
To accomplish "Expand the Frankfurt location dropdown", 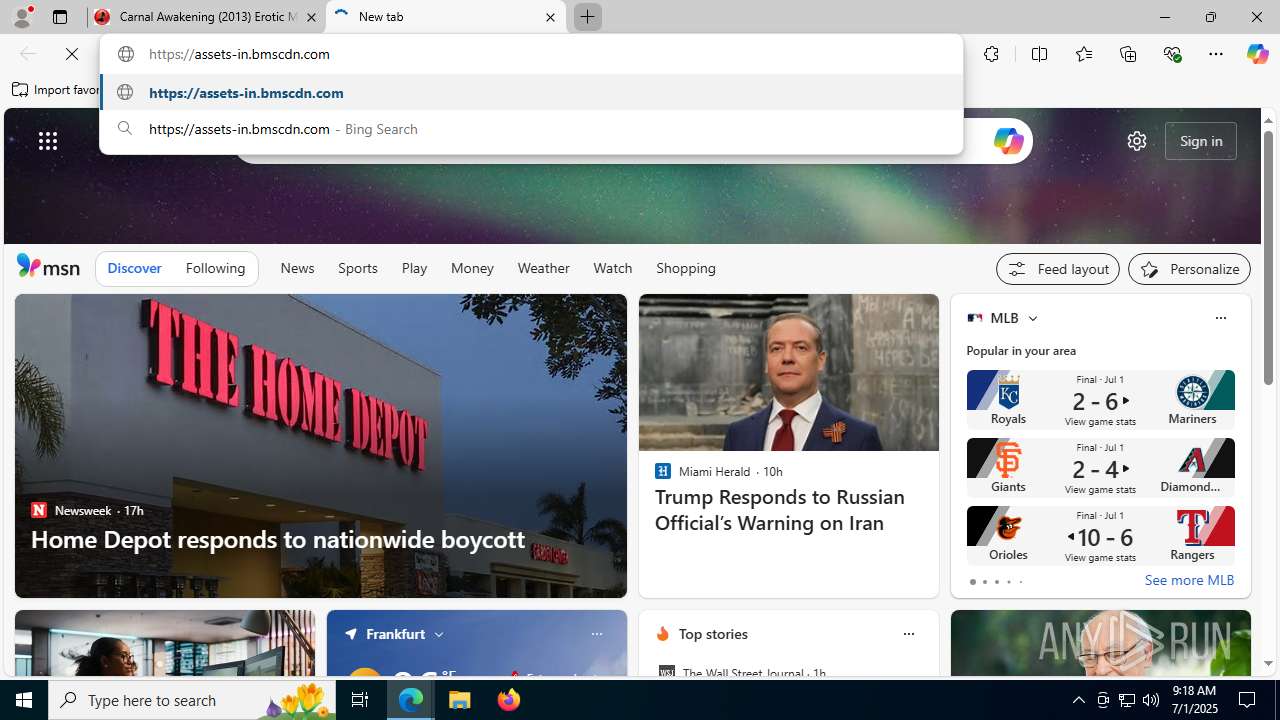I will coord(439,634).
